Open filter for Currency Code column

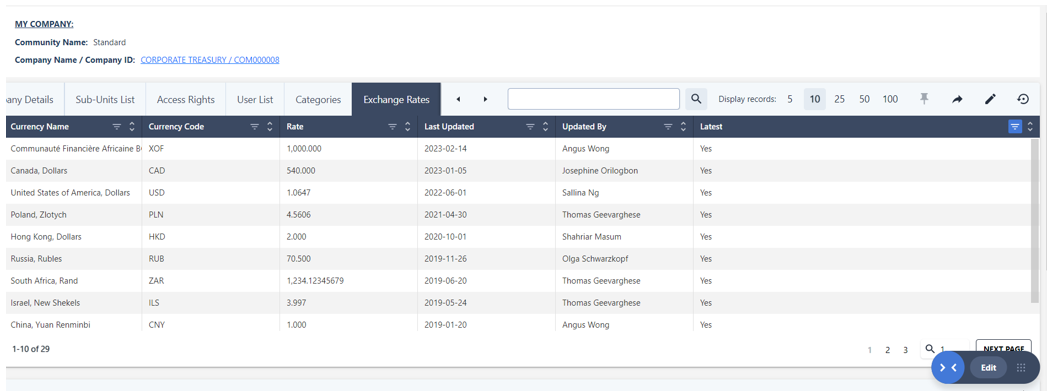[x=254, y=126]
